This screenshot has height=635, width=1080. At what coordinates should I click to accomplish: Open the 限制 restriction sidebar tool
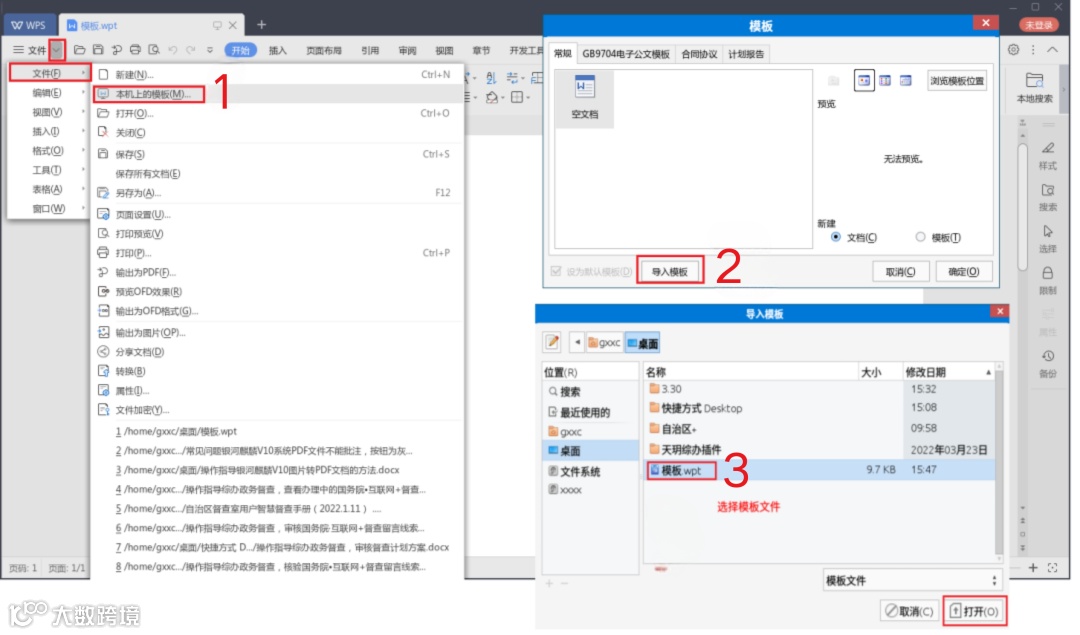1048,281
